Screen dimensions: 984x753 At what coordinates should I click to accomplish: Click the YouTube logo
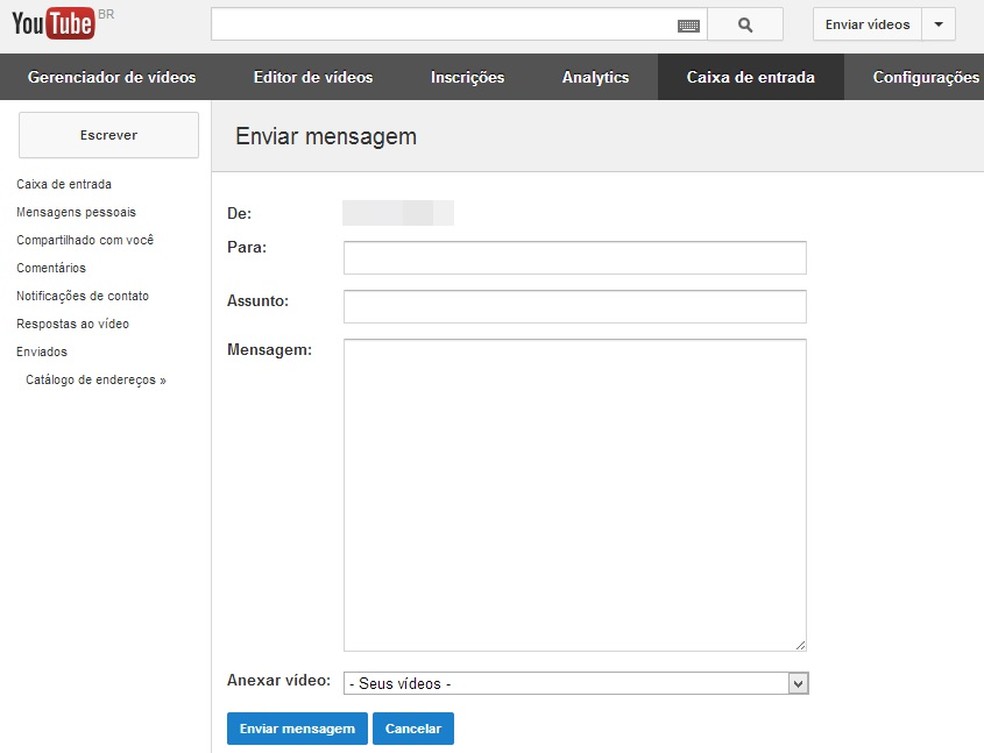tap(54, 24)
